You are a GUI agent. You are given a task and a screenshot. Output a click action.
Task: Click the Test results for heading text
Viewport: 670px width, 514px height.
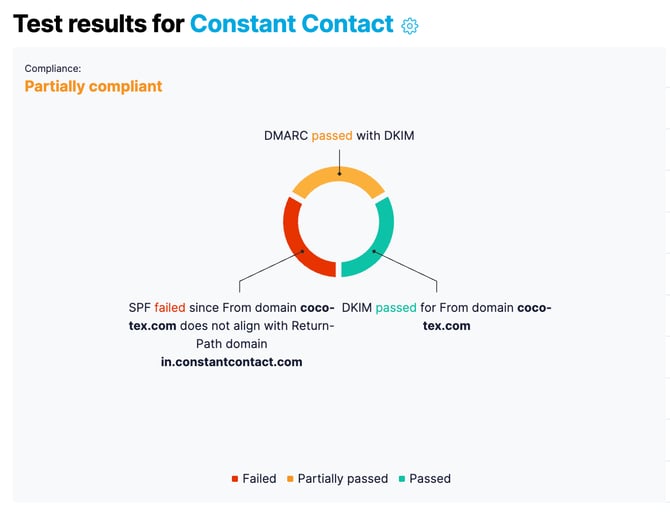[99, 24]
